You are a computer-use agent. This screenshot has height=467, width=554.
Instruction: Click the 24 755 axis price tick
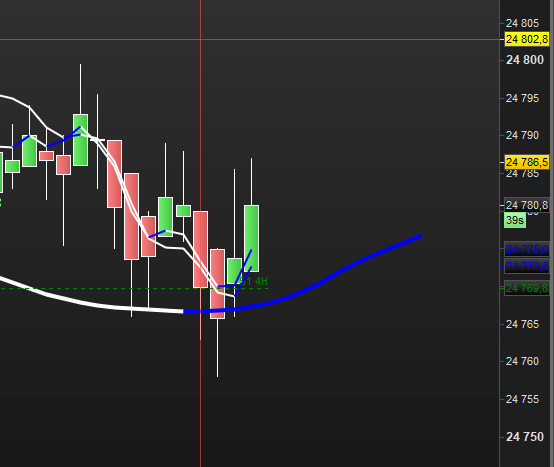[x=522, y=399]
